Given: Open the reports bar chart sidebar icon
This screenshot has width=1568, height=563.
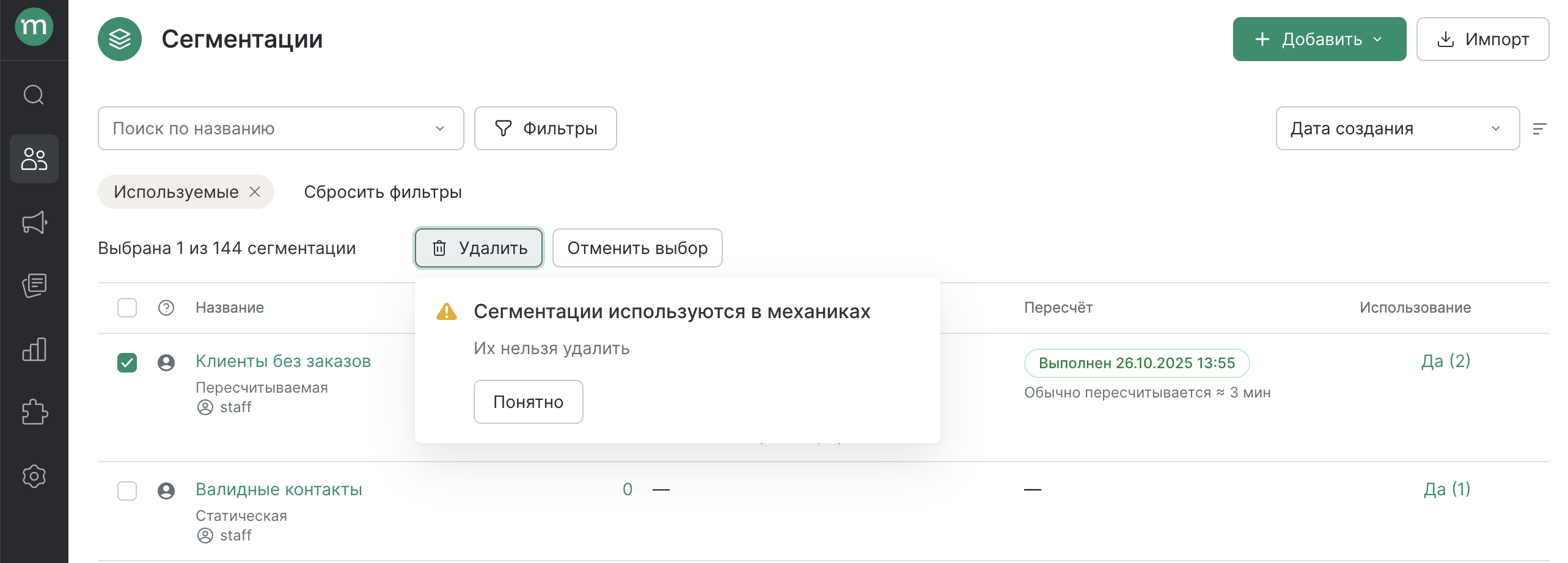Looking at the screenshot, I should (x=34, y=349).
